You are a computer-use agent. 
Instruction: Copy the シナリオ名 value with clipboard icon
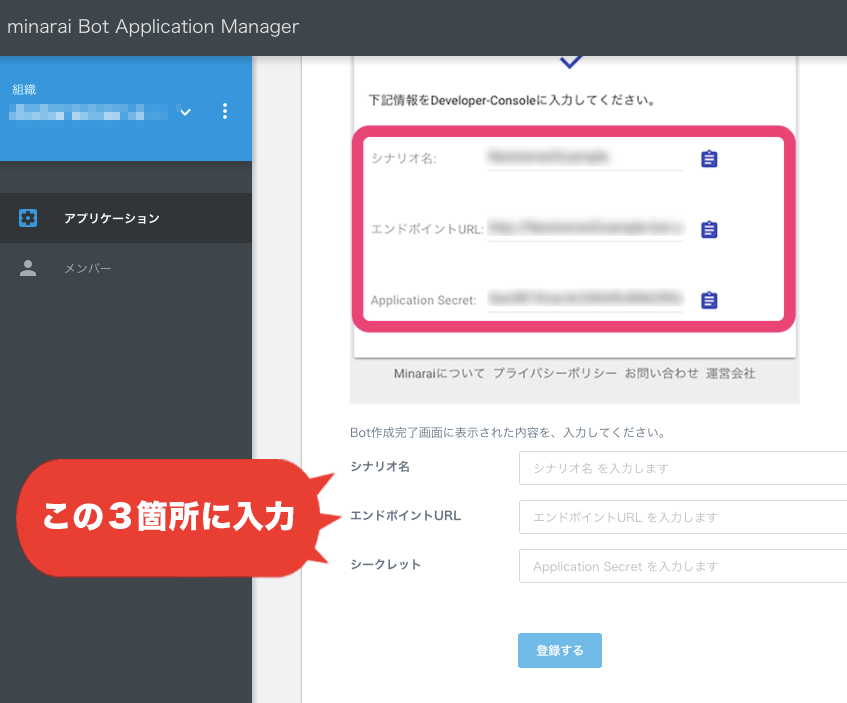pyautogui.click(x=709, y=159)
